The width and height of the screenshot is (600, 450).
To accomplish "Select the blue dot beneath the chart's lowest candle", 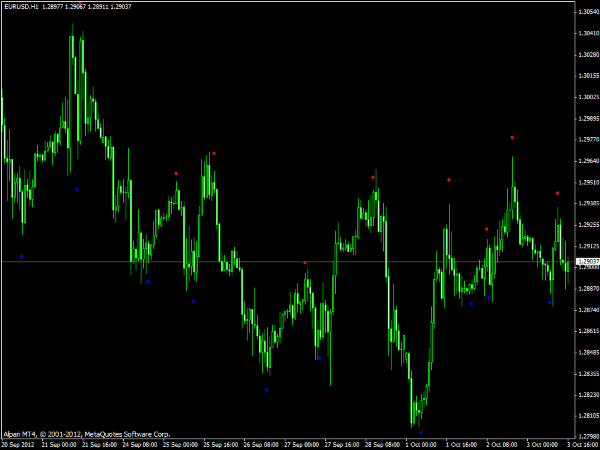I will tap(421, 432).
